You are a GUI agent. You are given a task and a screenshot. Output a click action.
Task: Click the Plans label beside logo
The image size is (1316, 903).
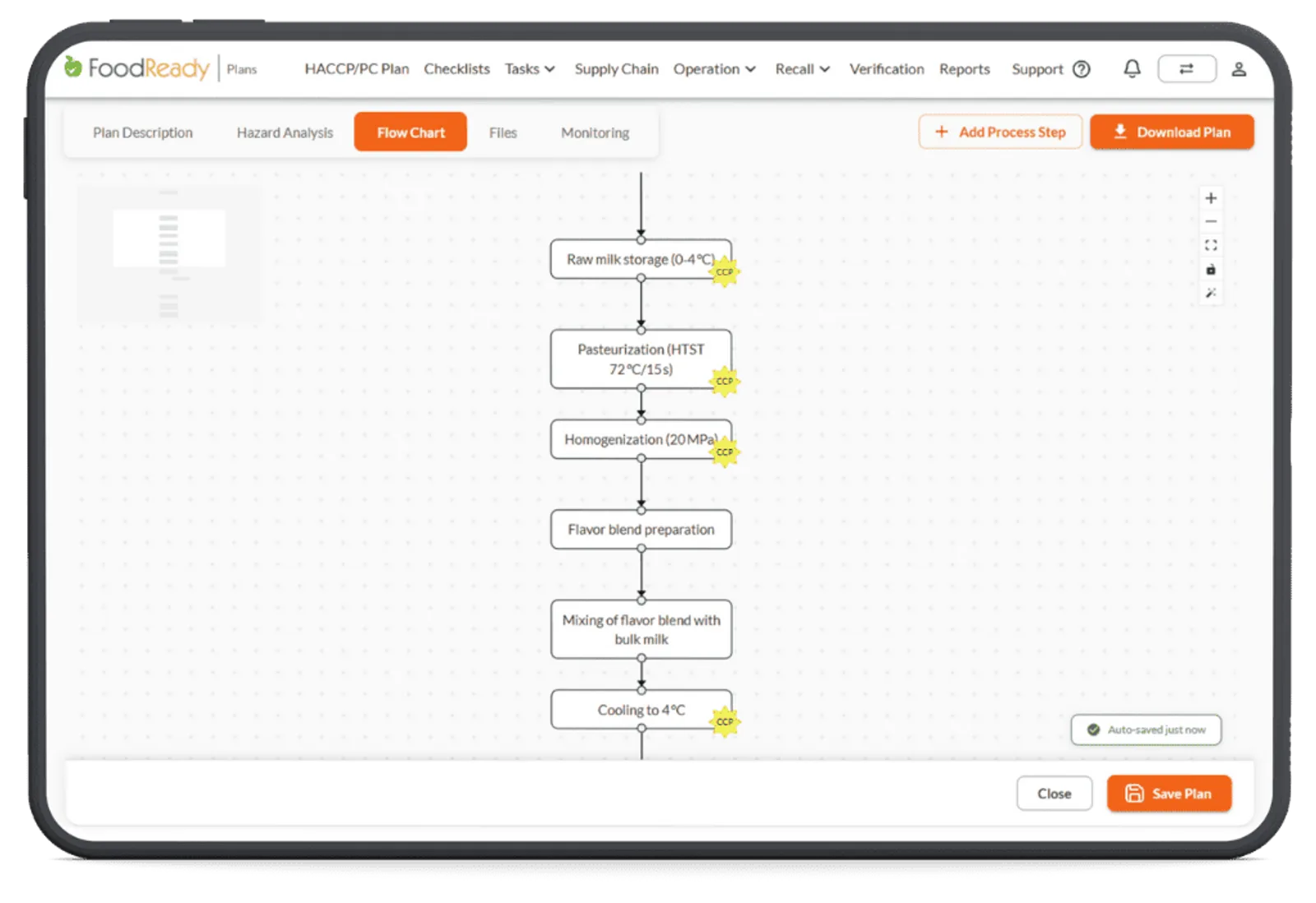(x=242, y=69)
